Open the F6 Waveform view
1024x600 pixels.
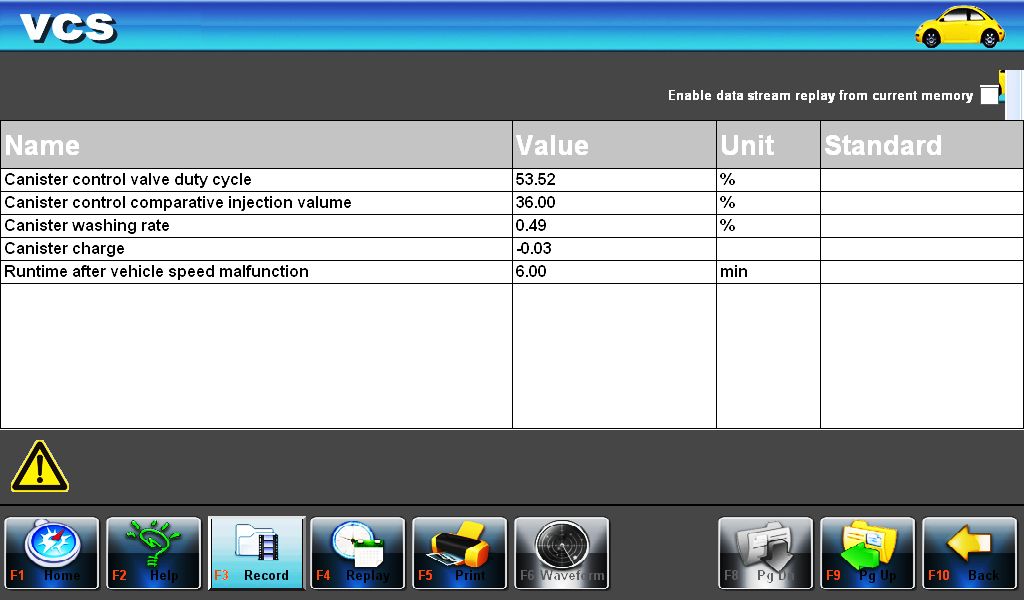point(562,553)
